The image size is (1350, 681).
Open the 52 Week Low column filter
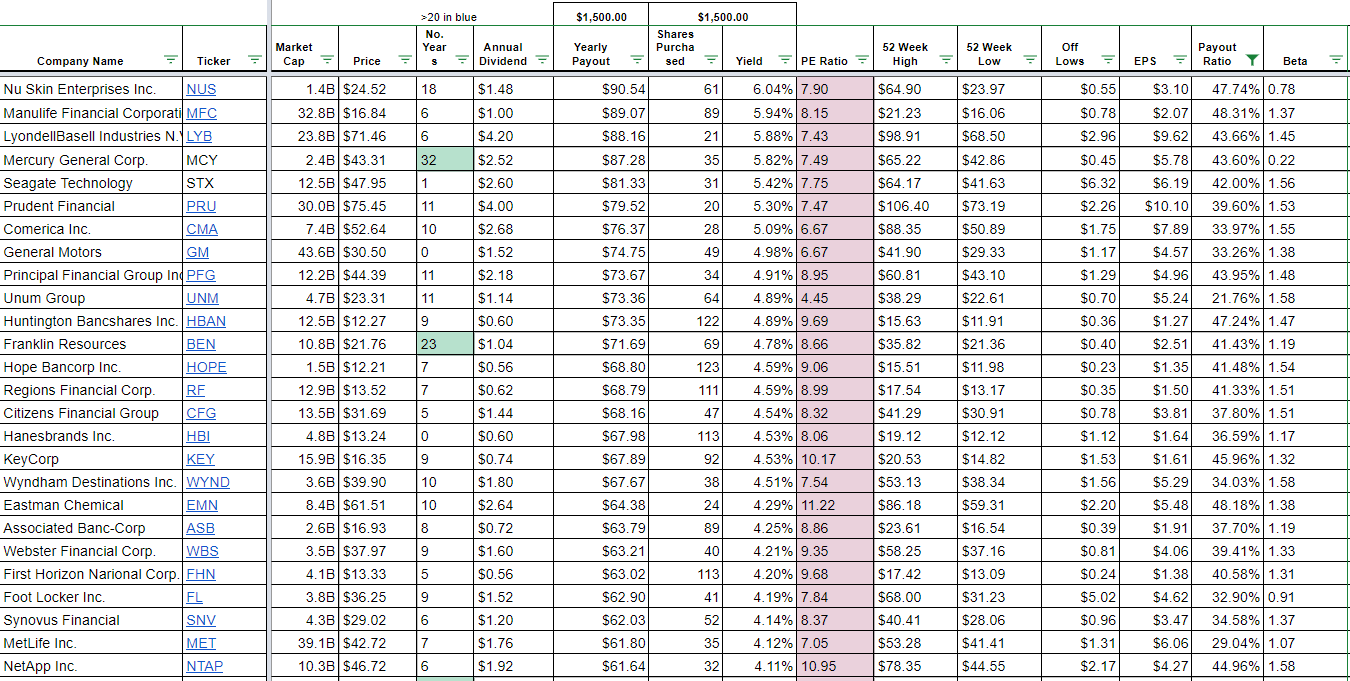[x=1029, y=60]
